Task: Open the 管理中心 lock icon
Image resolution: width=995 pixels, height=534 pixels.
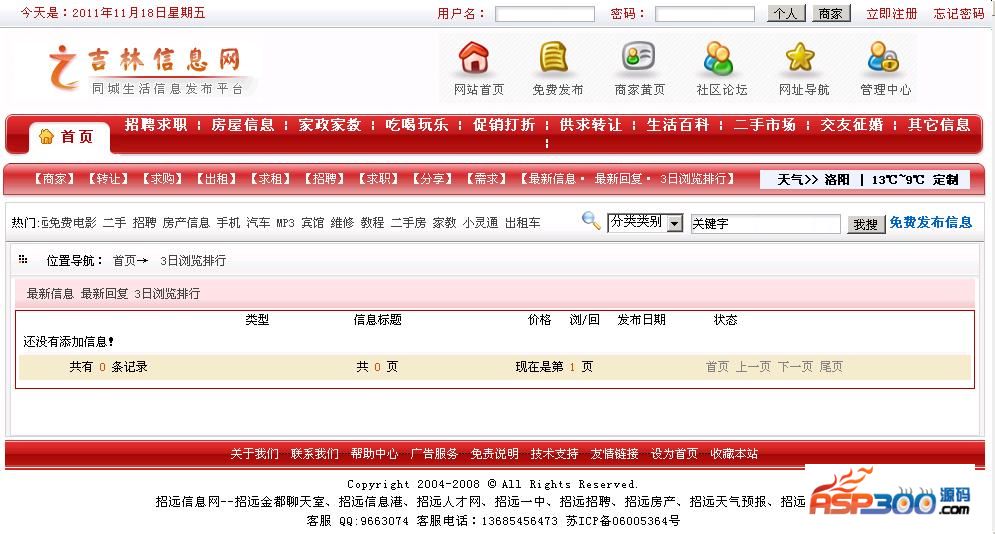Action: click(x=883, y=57)
